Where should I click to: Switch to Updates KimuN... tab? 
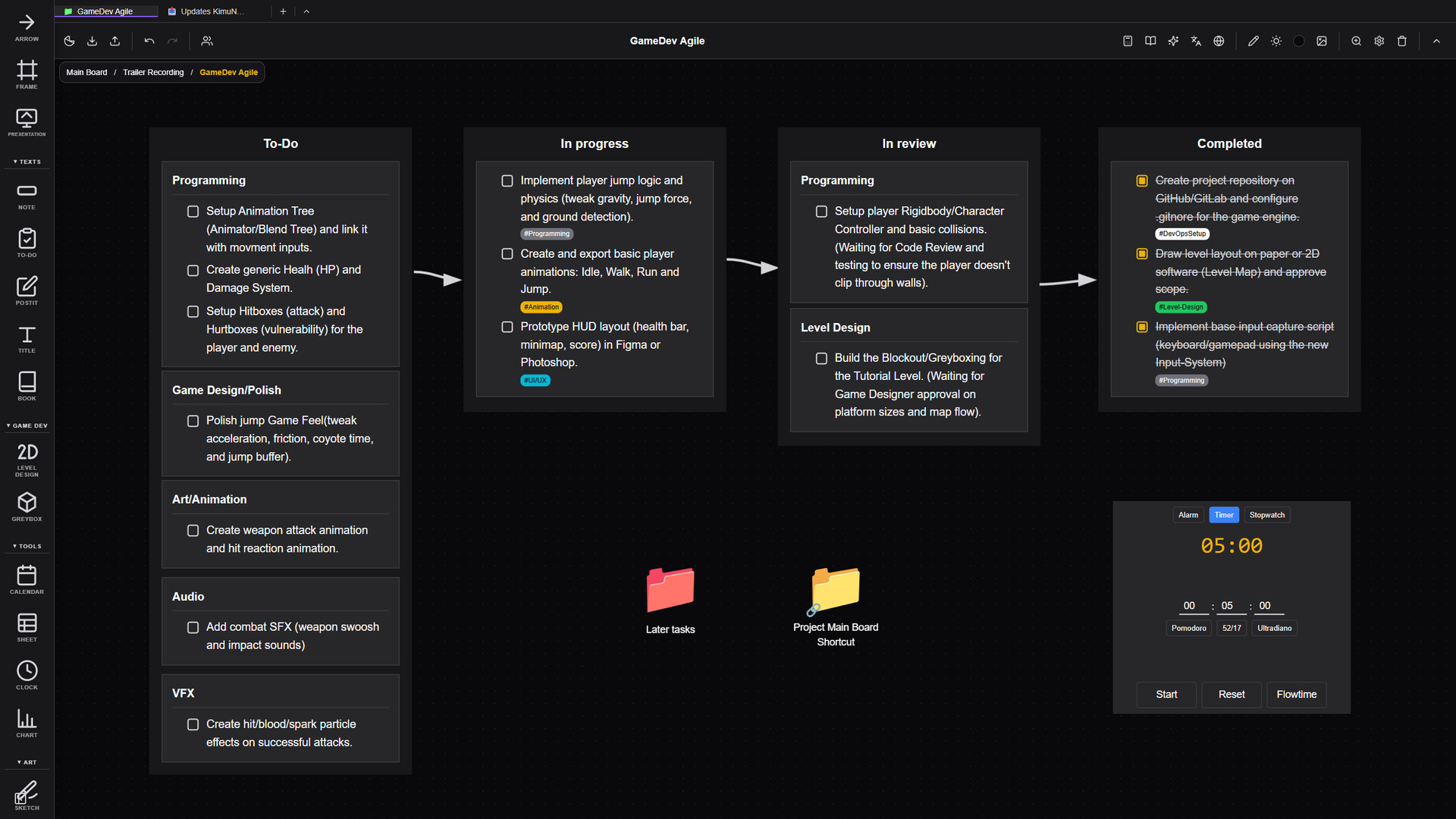212,11
